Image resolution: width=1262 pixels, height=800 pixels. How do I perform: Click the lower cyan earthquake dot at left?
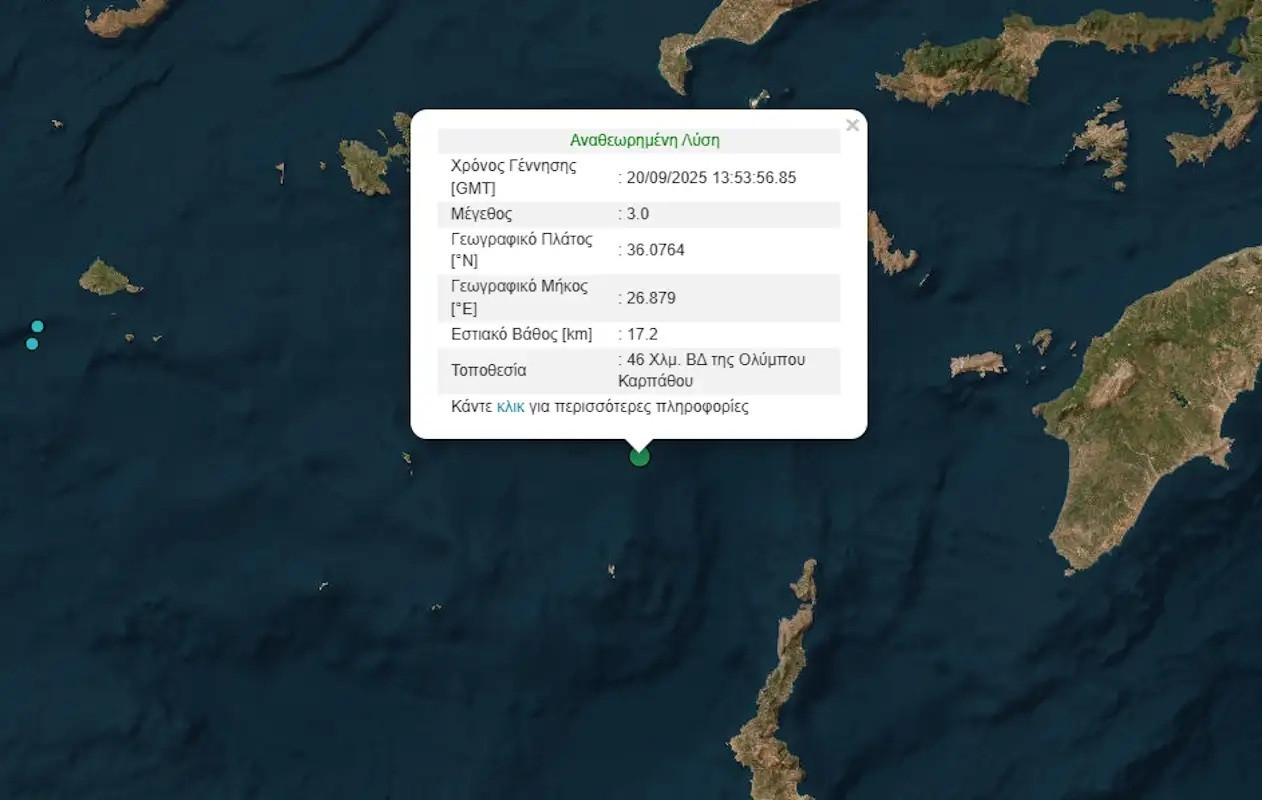tap(31, 343)
